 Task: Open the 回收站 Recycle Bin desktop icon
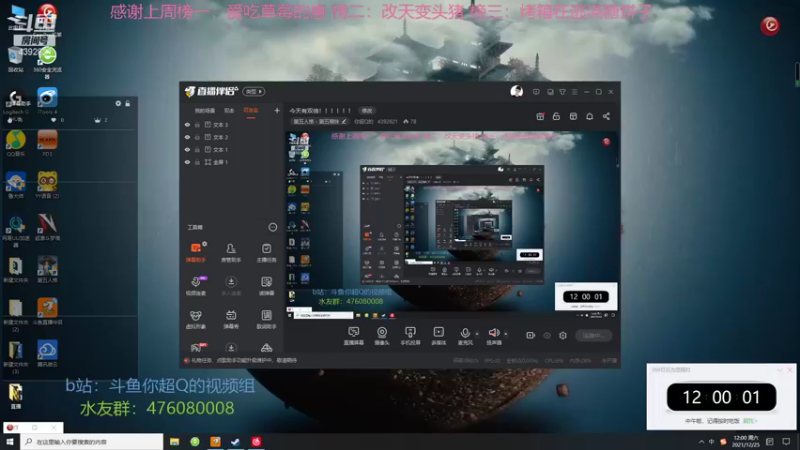(15, 60)
